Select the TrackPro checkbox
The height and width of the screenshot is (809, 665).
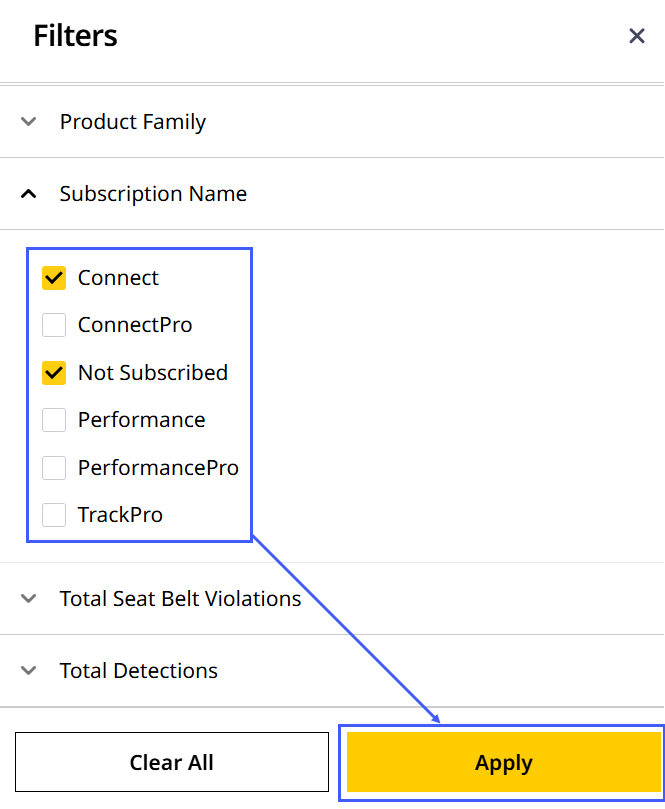[54, 515]
